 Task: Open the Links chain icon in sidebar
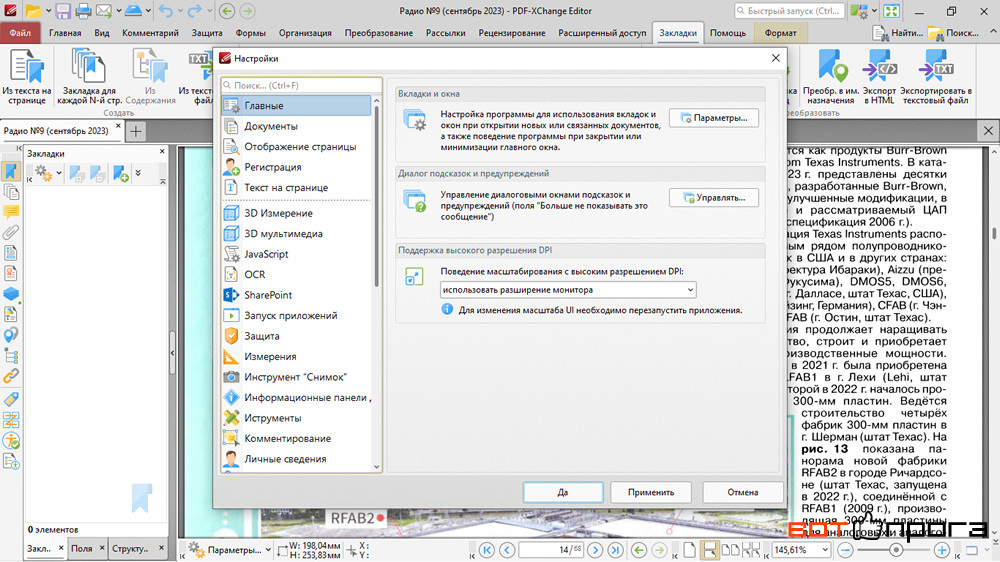pyautogui.click(x=11, y=376)
